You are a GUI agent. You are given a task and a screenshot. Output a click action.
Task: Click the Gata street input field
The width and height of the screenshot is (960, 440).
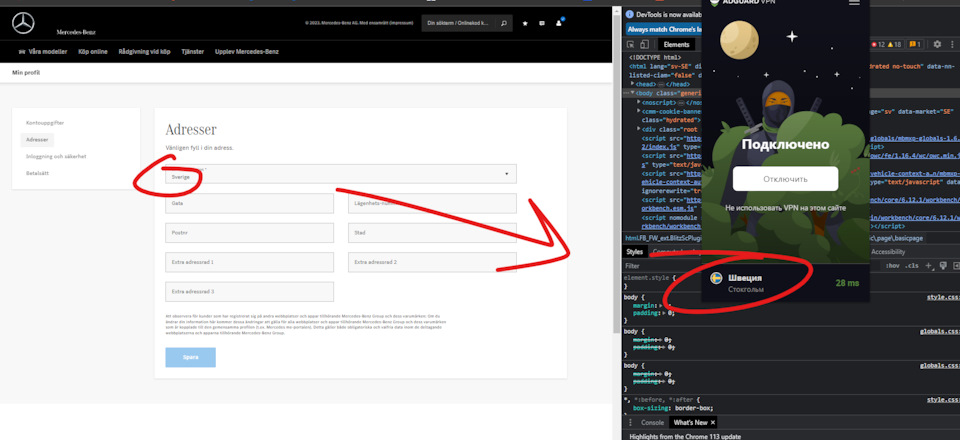point(249,203)
